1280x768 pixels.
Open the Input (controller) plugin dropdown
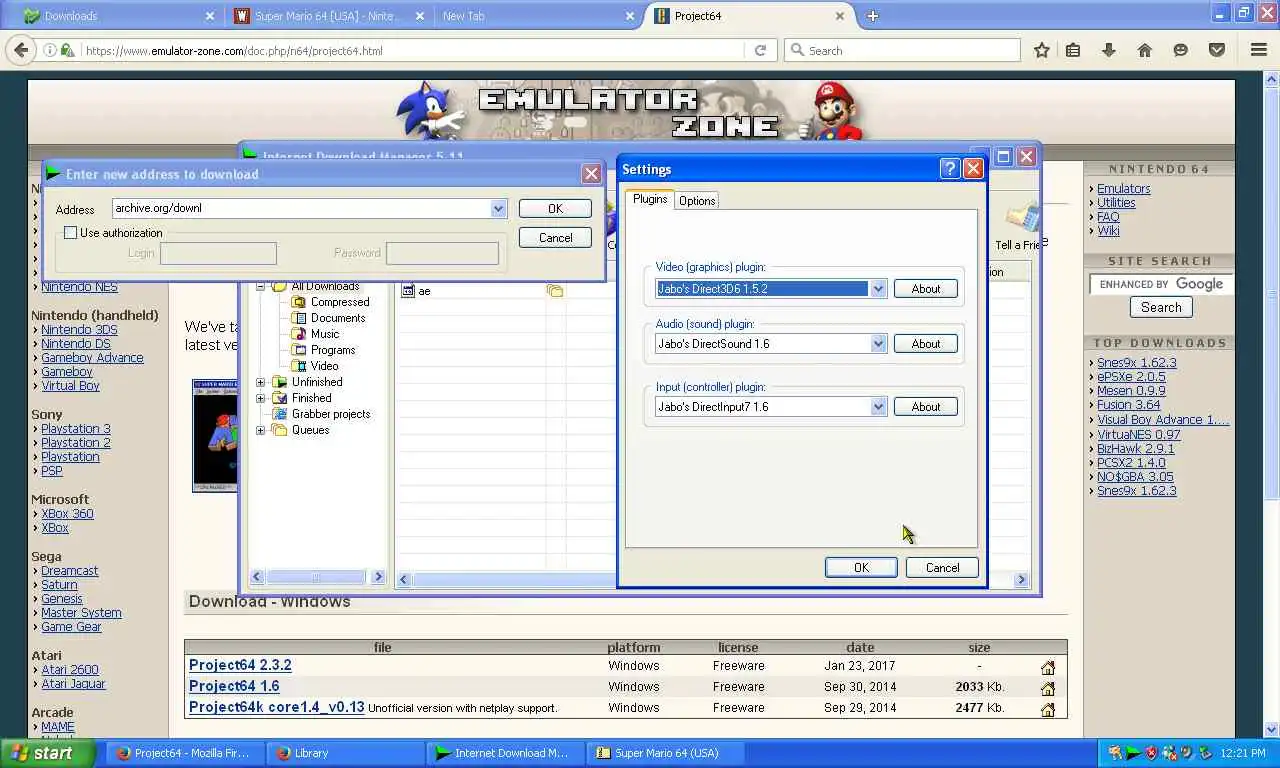point(878,407)
